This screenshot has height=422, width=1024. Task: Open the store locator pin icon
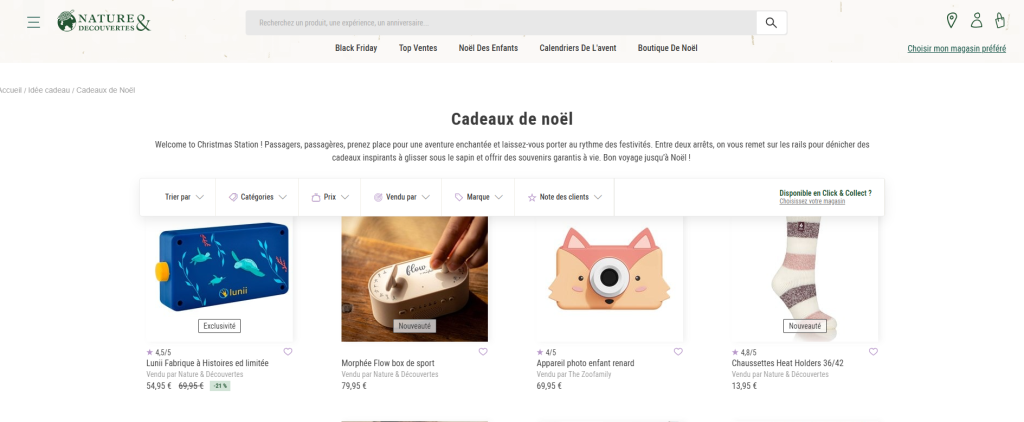(x=952, y=20)
